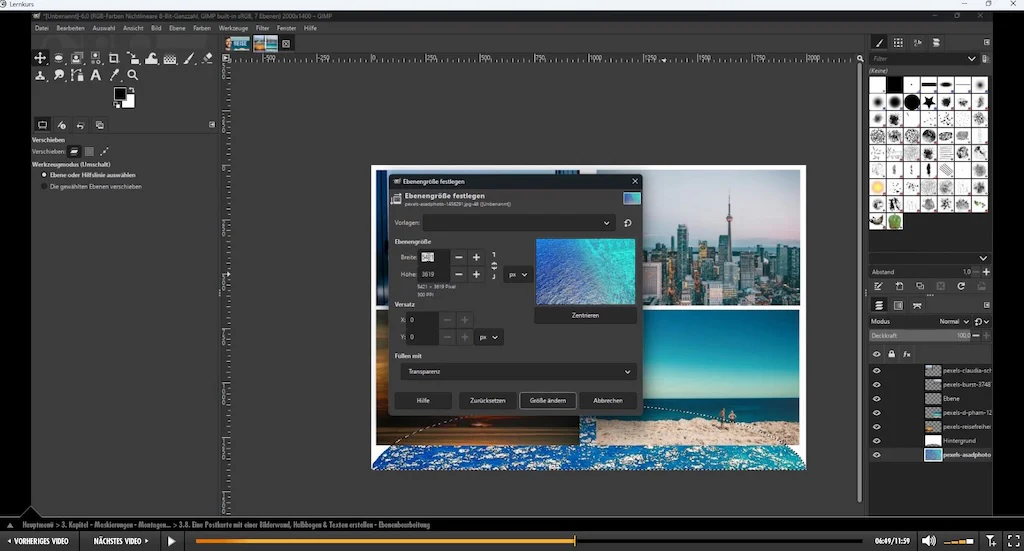The height and width of the screenshot is (551, 1024).
Task: Click 'Größe ändern' to resize layer
Action: (548, 400)
